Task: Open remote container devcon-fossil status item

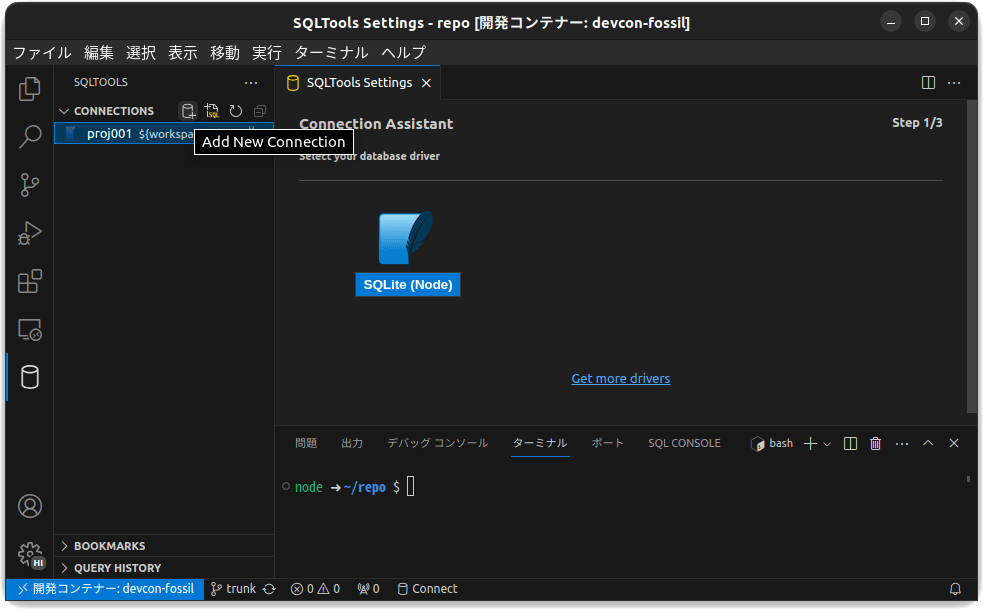Action: point(105,589)
